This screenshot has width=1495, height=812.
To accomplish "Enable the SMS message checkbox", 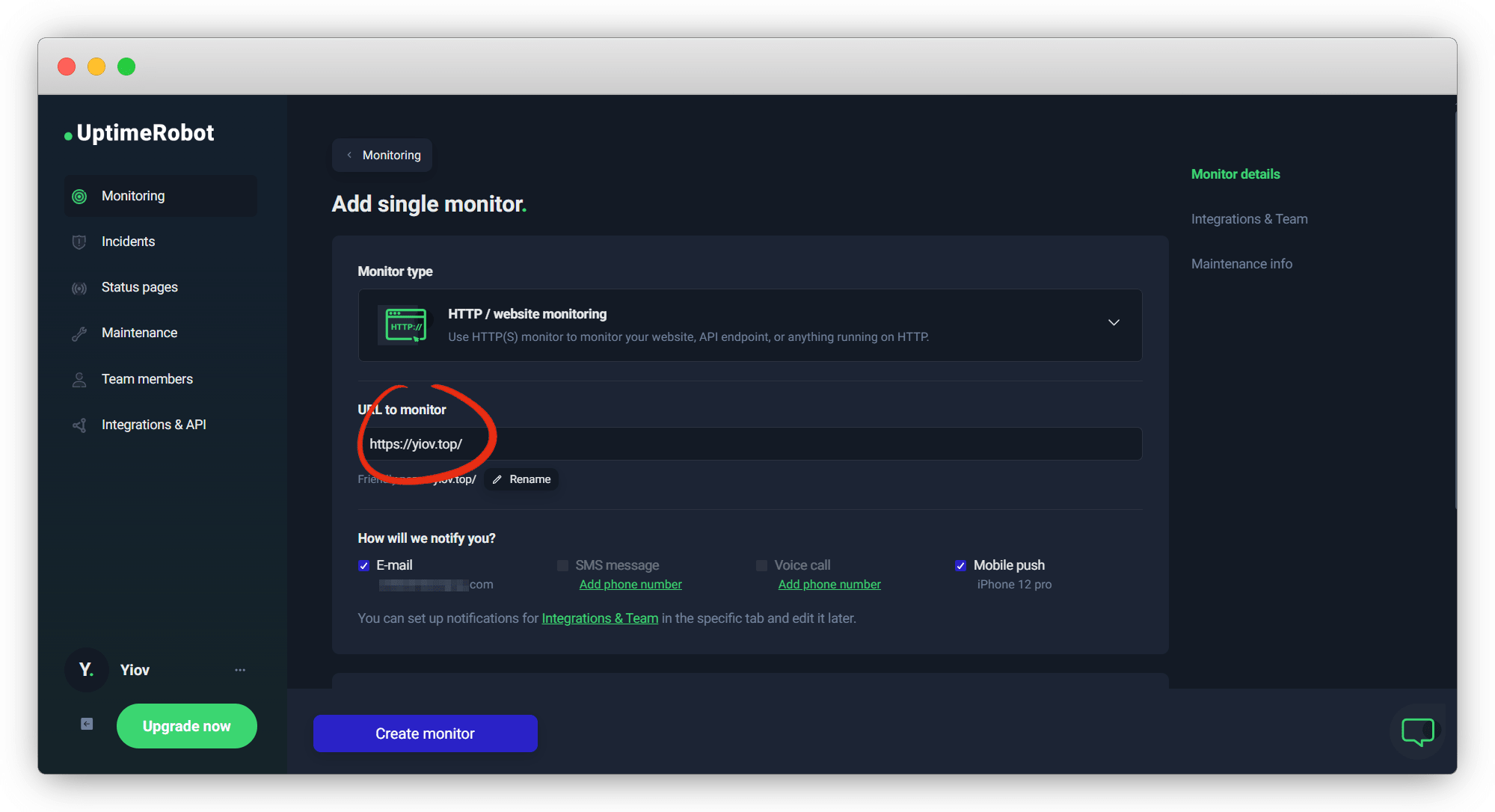I will pos(562,566).
